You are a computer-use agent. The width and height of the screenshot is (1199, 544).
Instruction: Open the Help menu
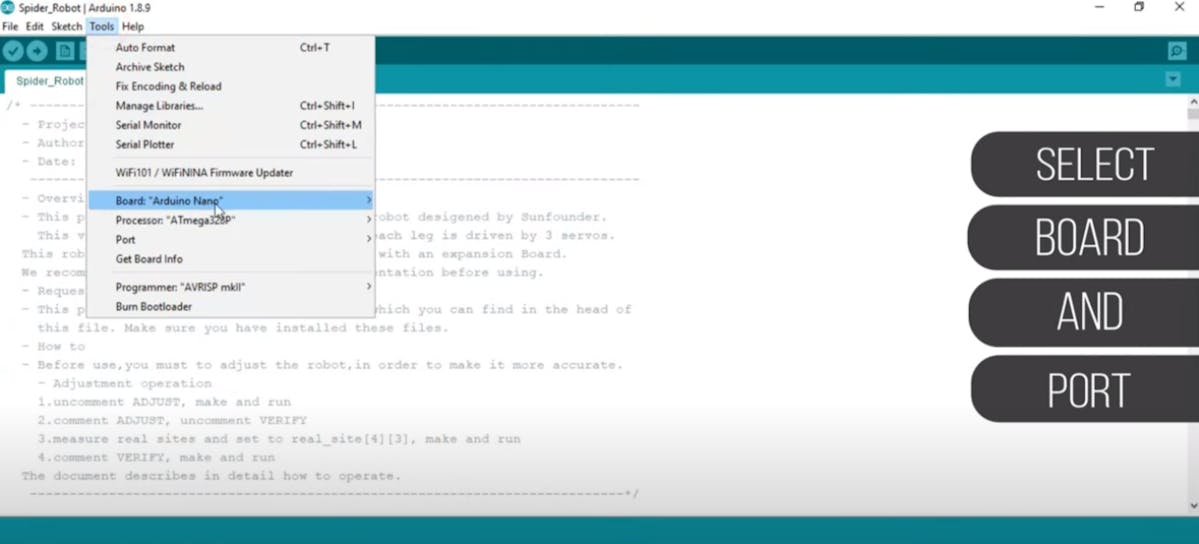pos(132,27)
